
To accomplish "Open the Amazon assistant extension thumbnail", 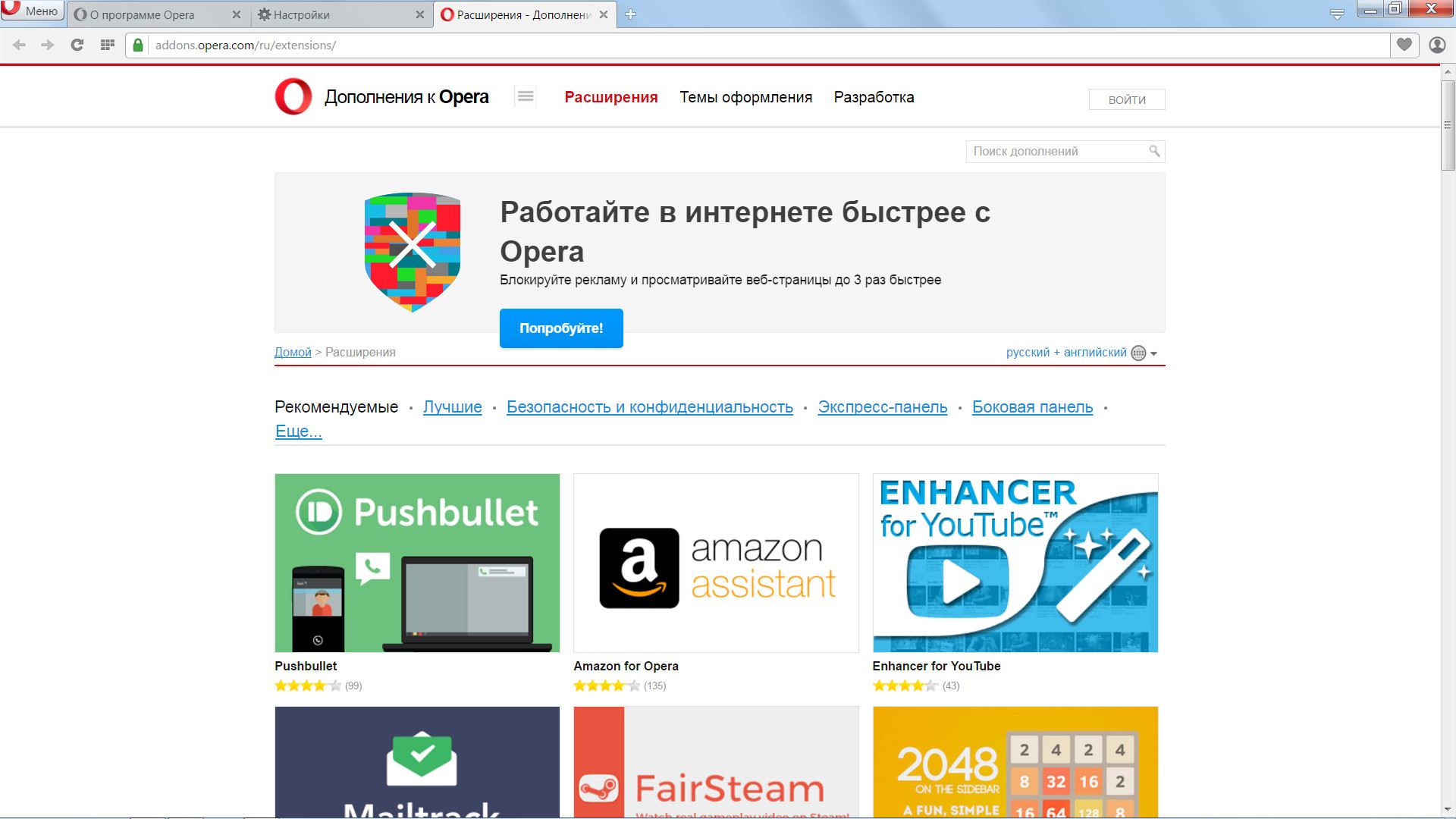I will coord(716,563).
